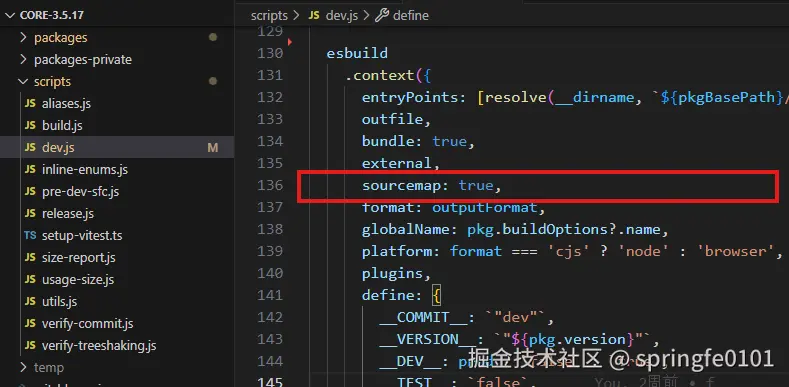Click entryPoints on line 132
This screenshot has width=789, height=387.
click(410, 97)
